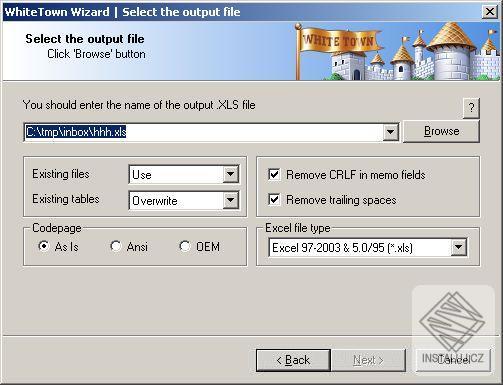503x385 pixels.
Task: Open the Existing files dropdown
Action: [x=231, y=174]
